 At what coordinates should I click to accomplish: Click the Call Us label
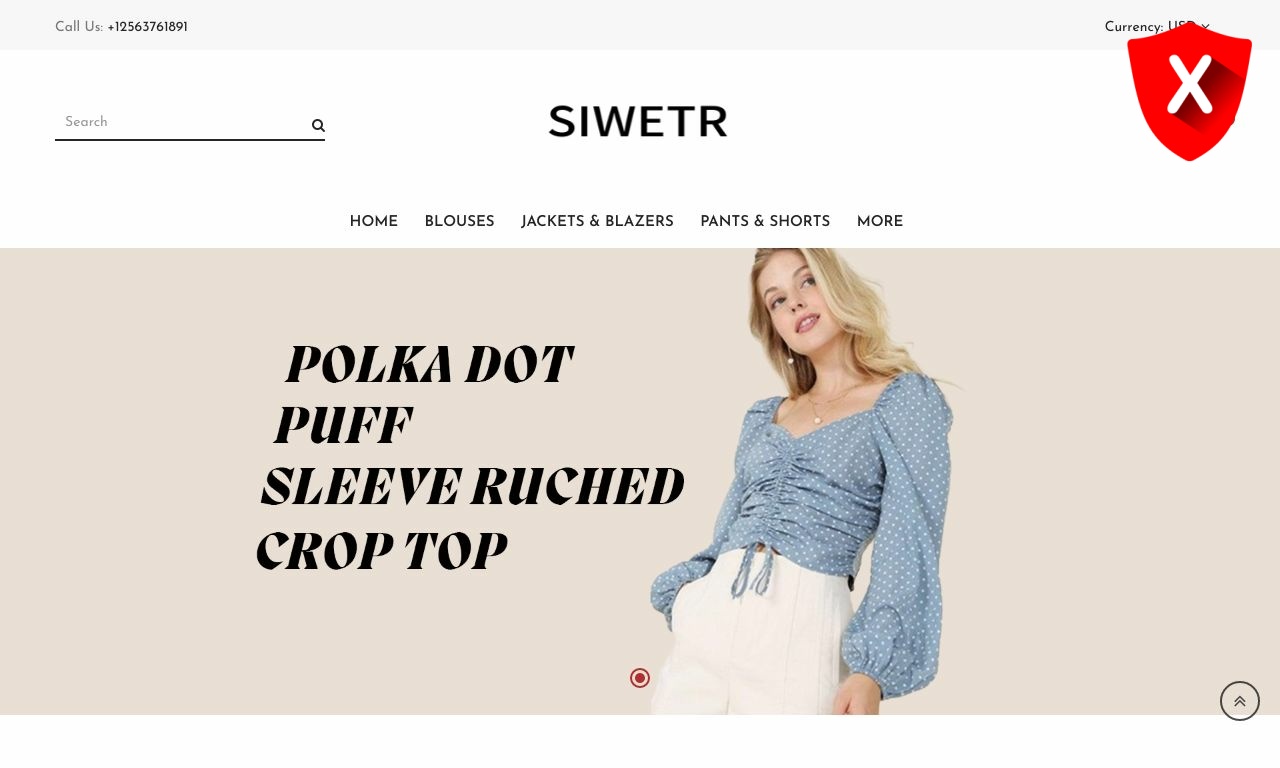(x=79, y=27)
